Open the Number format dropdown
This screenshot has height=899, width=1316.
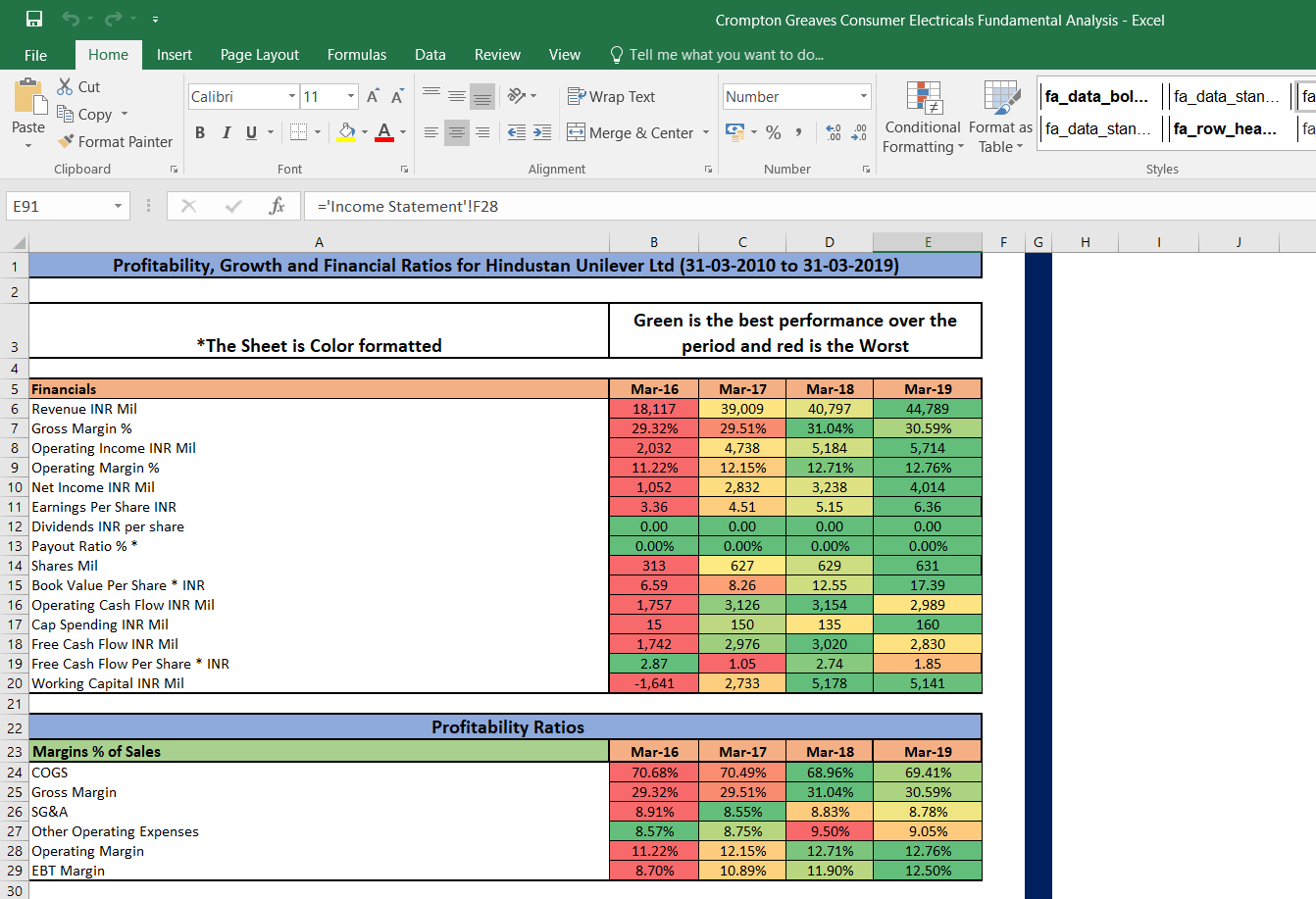[x=864, y=96]
